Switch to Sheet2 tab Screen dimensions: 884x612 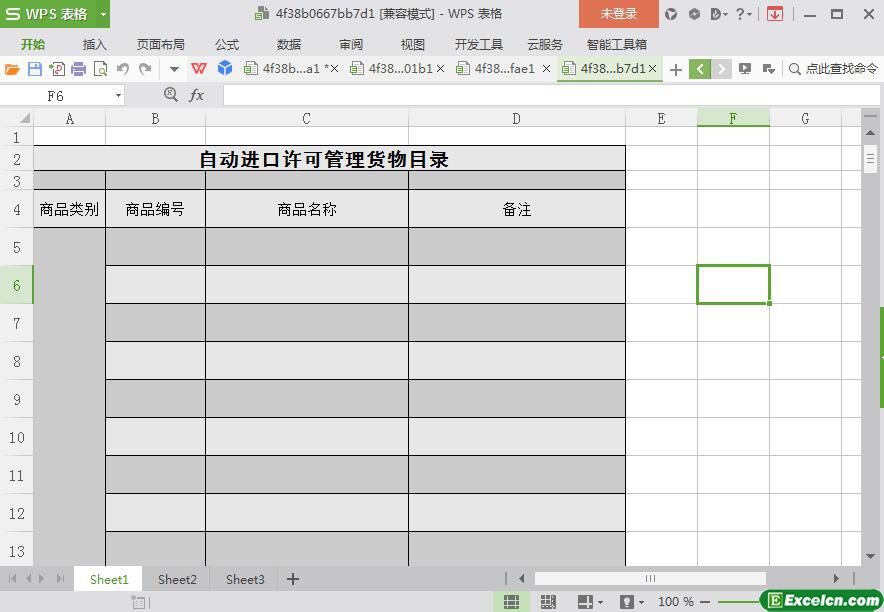click(177, 579)
